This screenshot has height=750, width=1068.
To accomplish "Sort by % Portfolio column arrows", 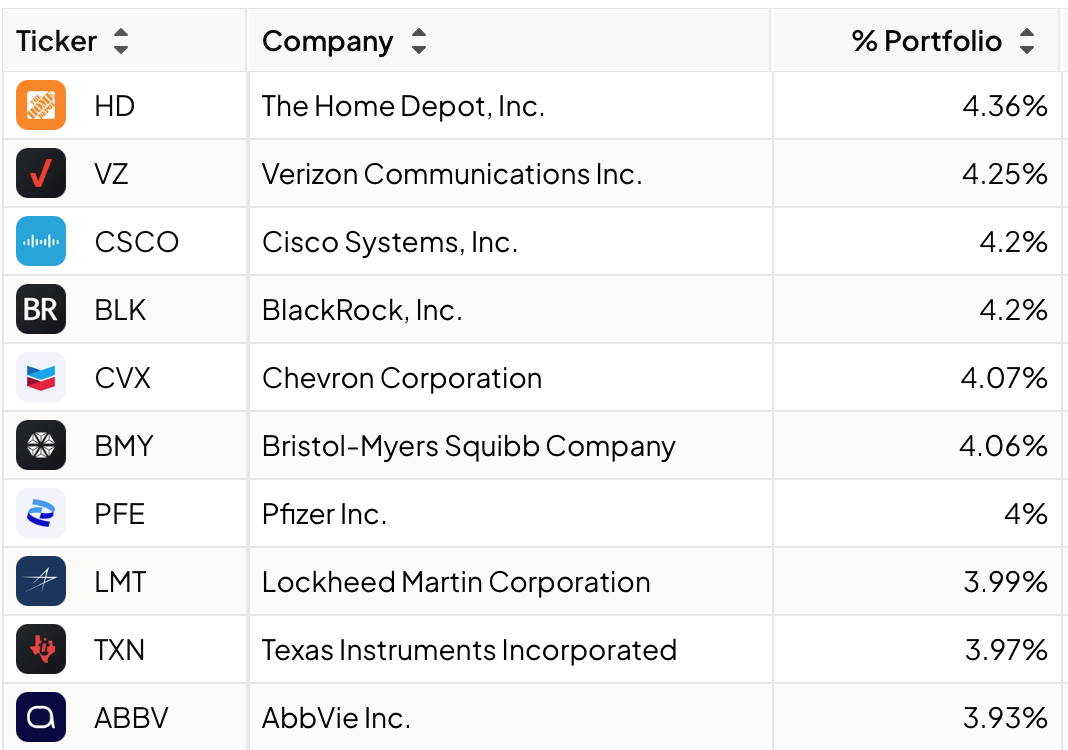I will [1027, 41].
